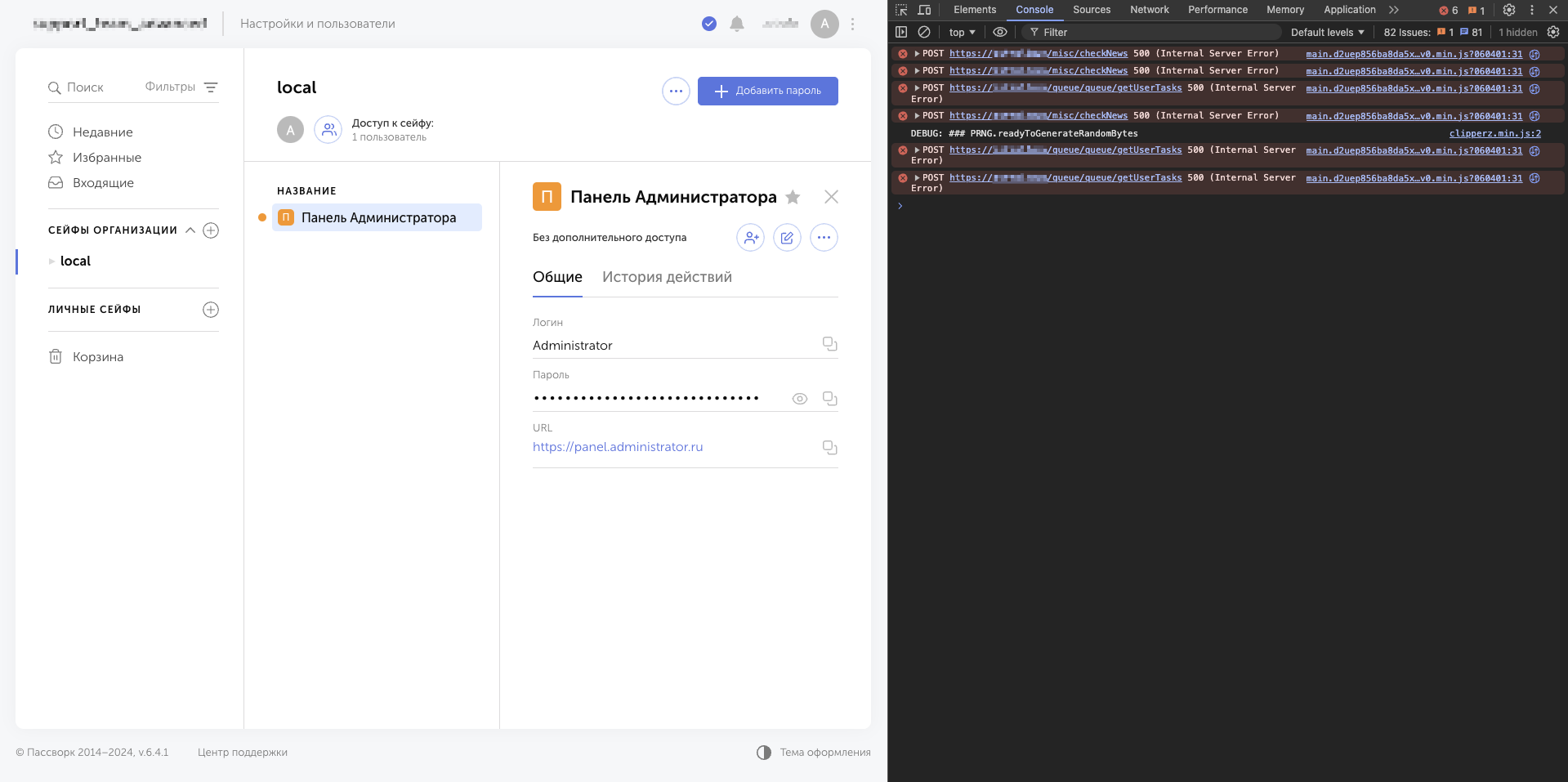
Task: Select the Общие tab
Action: [557, 277]
